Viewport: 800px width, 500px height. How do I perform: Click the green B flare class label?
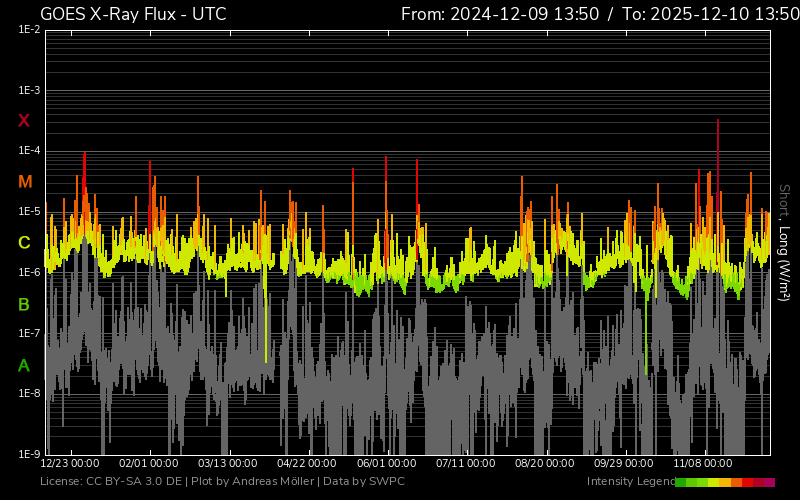(x=24, y=304)
